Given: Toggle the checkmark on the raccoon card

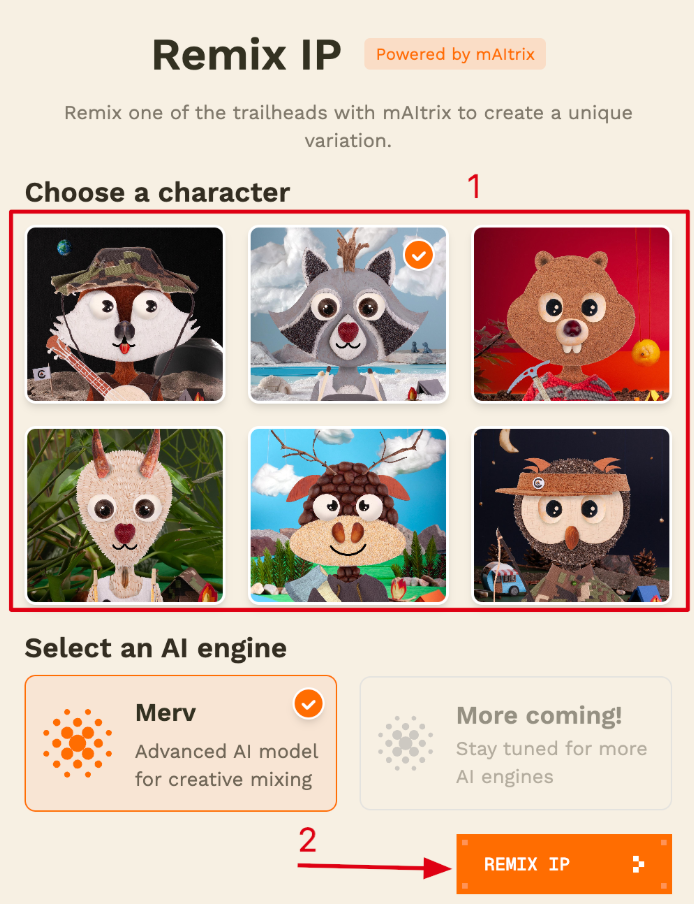Looking at the screenshot, I should pos(419,255).
